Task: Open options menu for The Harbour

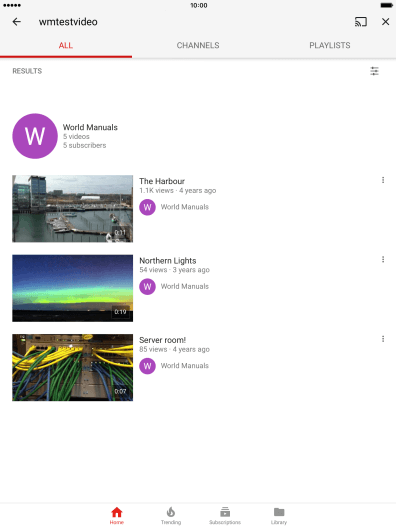Action: (x=383, y=180)
